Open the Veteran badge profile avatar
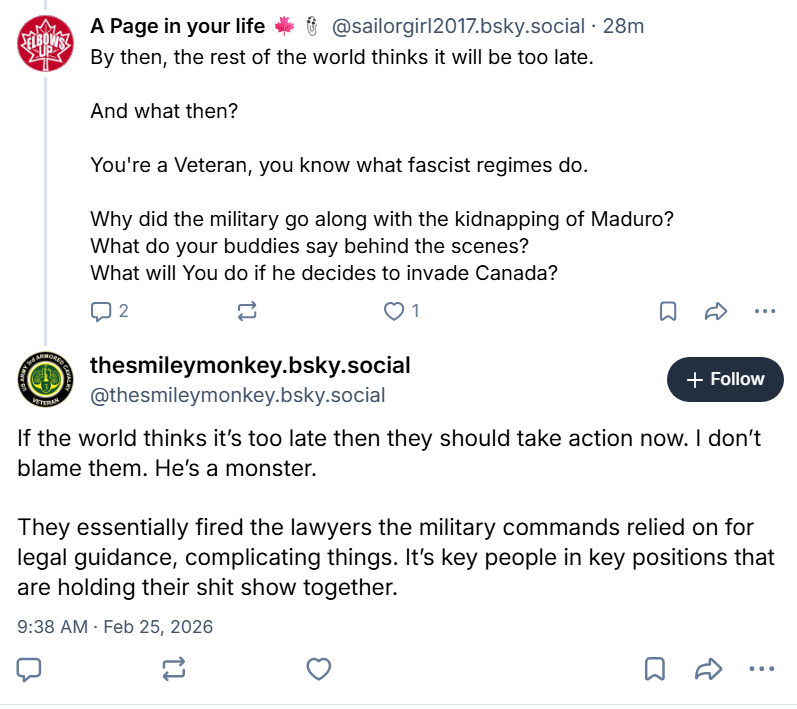The width and height of the screenshot is (797, 709). [43, 380]
